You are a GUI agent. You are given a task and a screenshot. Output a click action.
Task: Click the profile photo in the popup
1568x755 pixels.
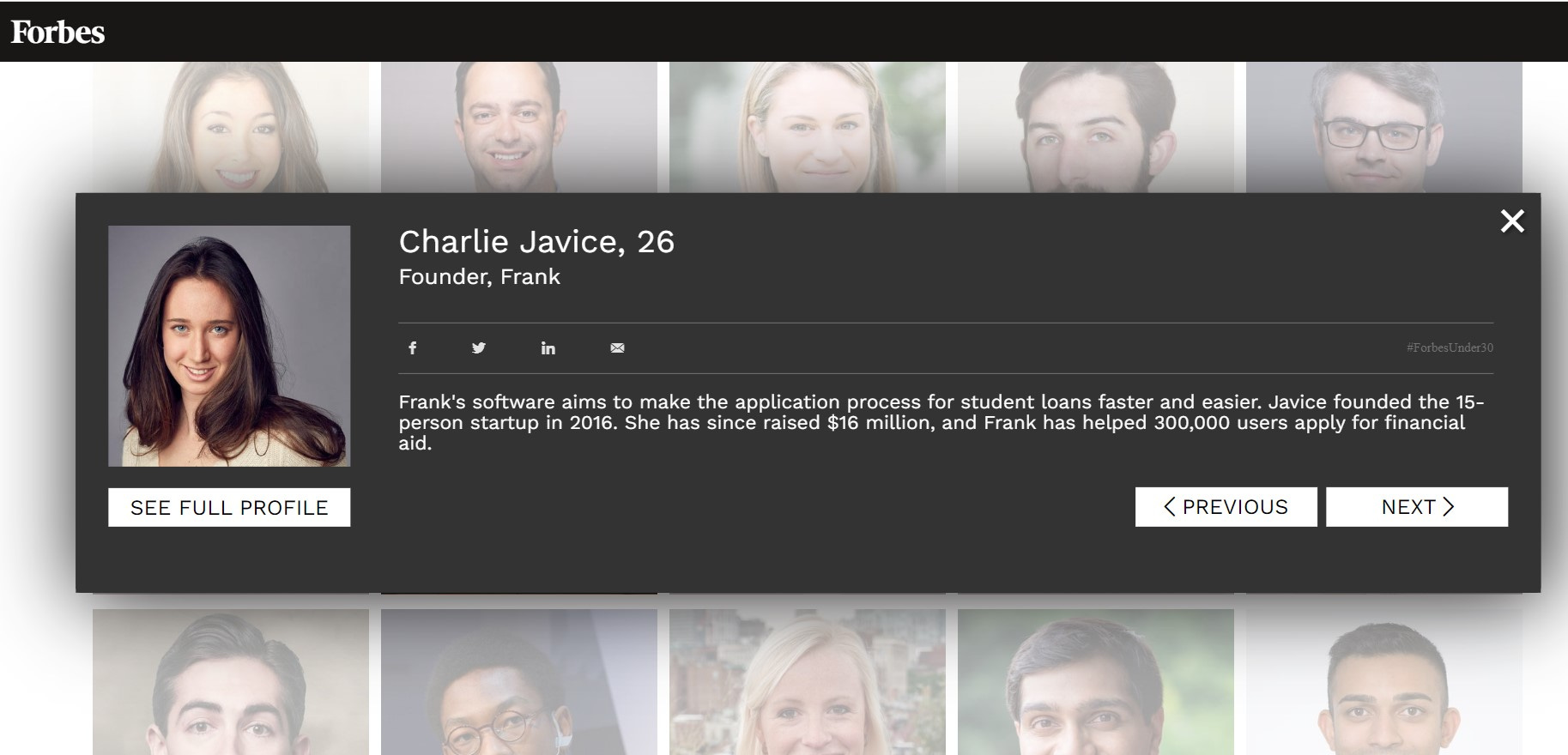point(229,346)
